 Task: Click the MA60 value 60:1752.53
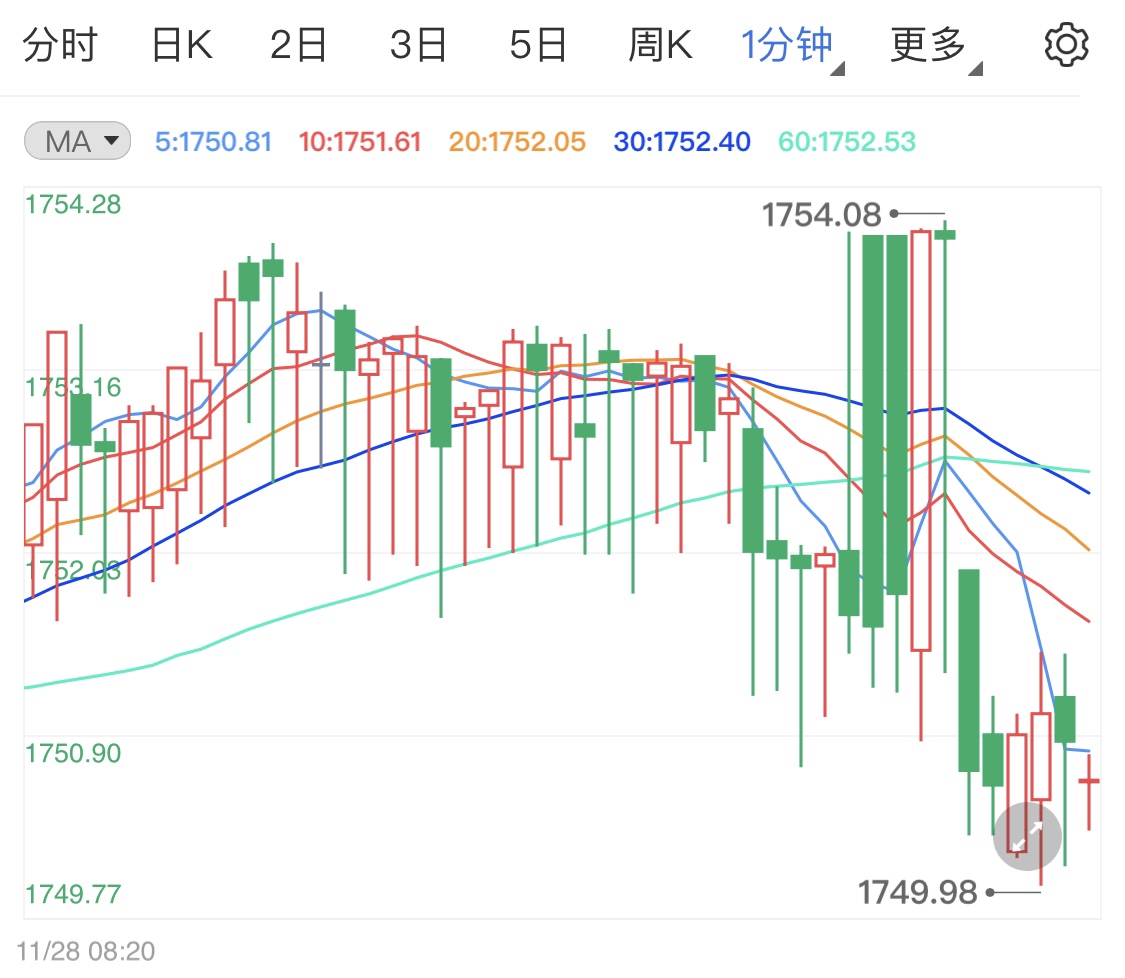tap(847, 142)
